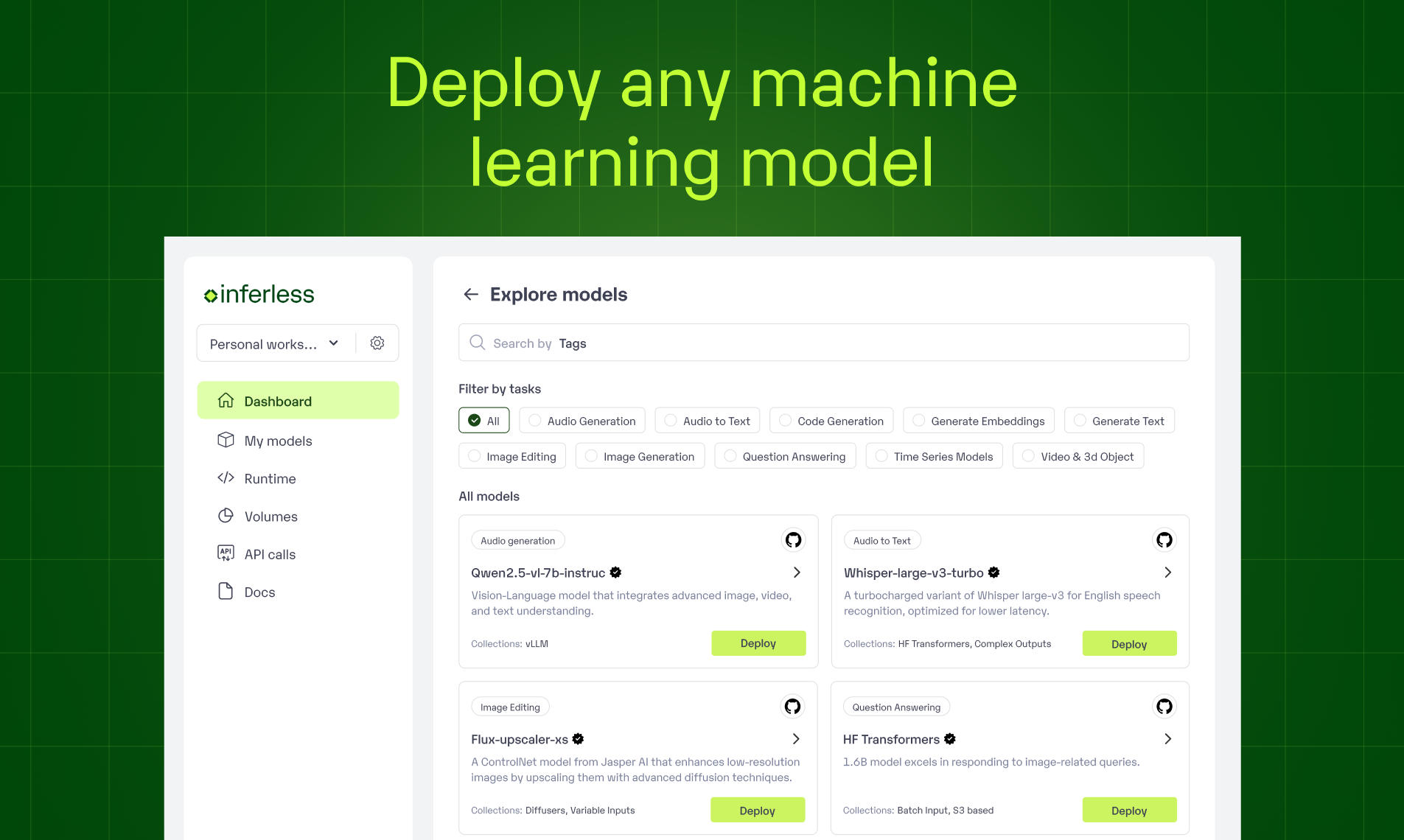Image resolution: width=1404 pixels, height=840 pixels.
Task: Open GitHub link on HF Transformers card
Action: (x=1164, y=707)
